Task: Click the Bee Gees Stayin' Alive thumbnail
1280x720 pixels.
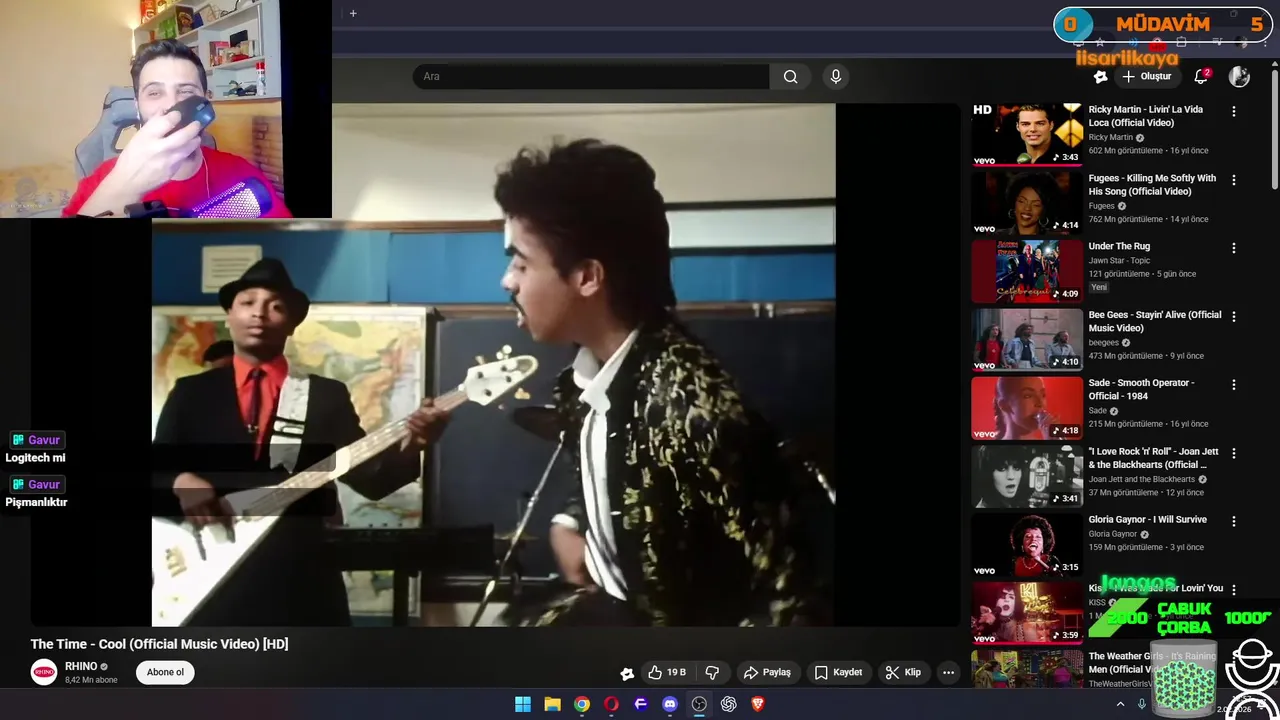Action: [1027, 339]
